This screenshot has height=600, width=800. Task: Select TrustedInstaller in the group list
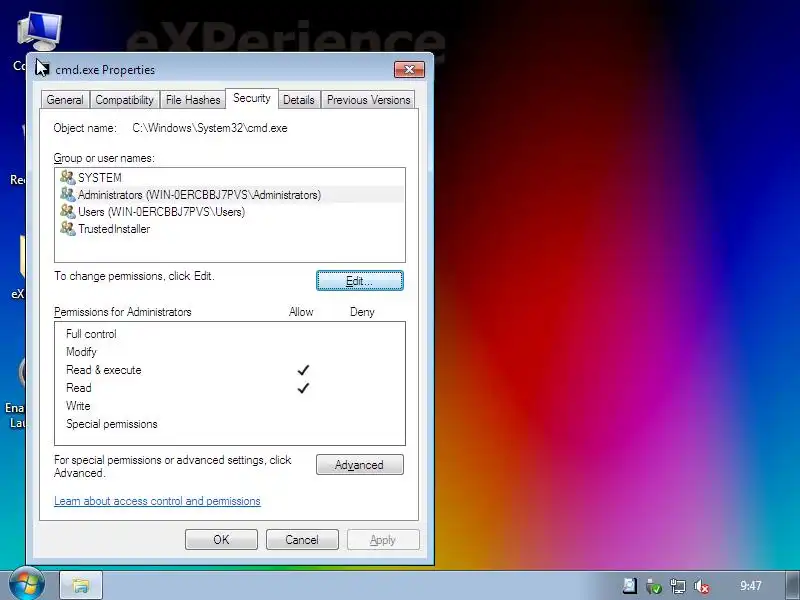click(230, 229)
